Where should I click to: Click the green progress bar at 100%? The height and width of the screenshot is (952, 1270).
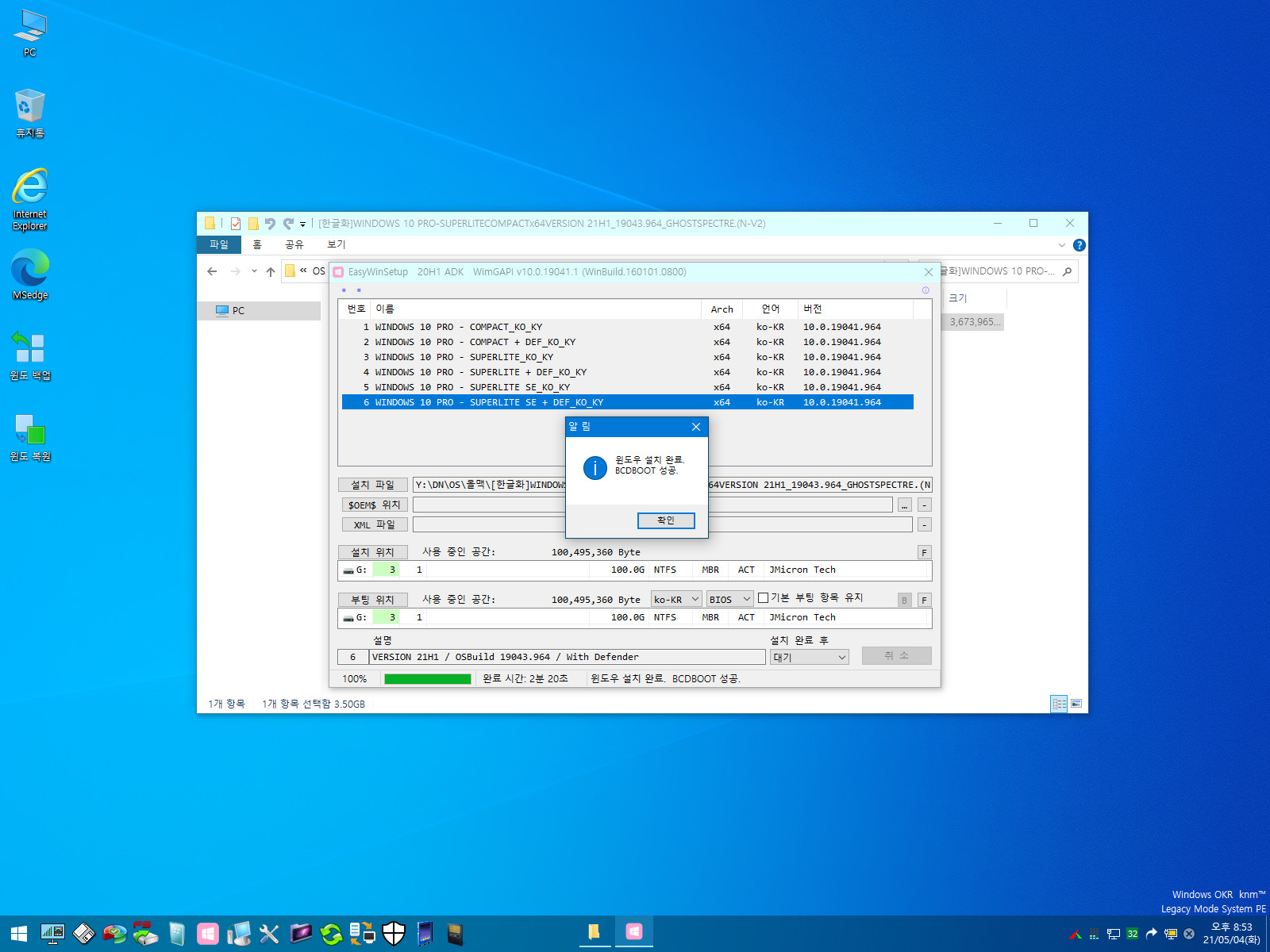(428, 678)
